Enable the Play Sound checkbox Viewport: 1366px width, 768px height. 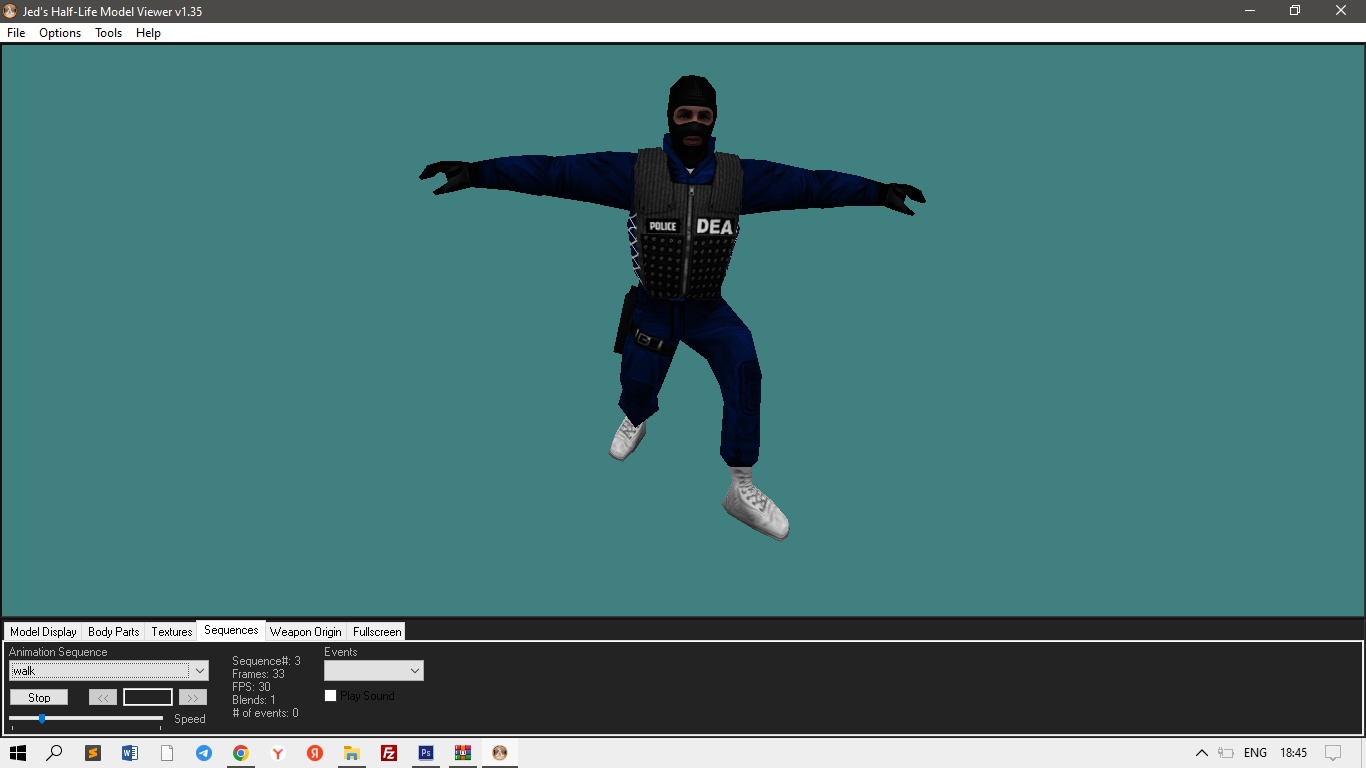click(331, 696)
